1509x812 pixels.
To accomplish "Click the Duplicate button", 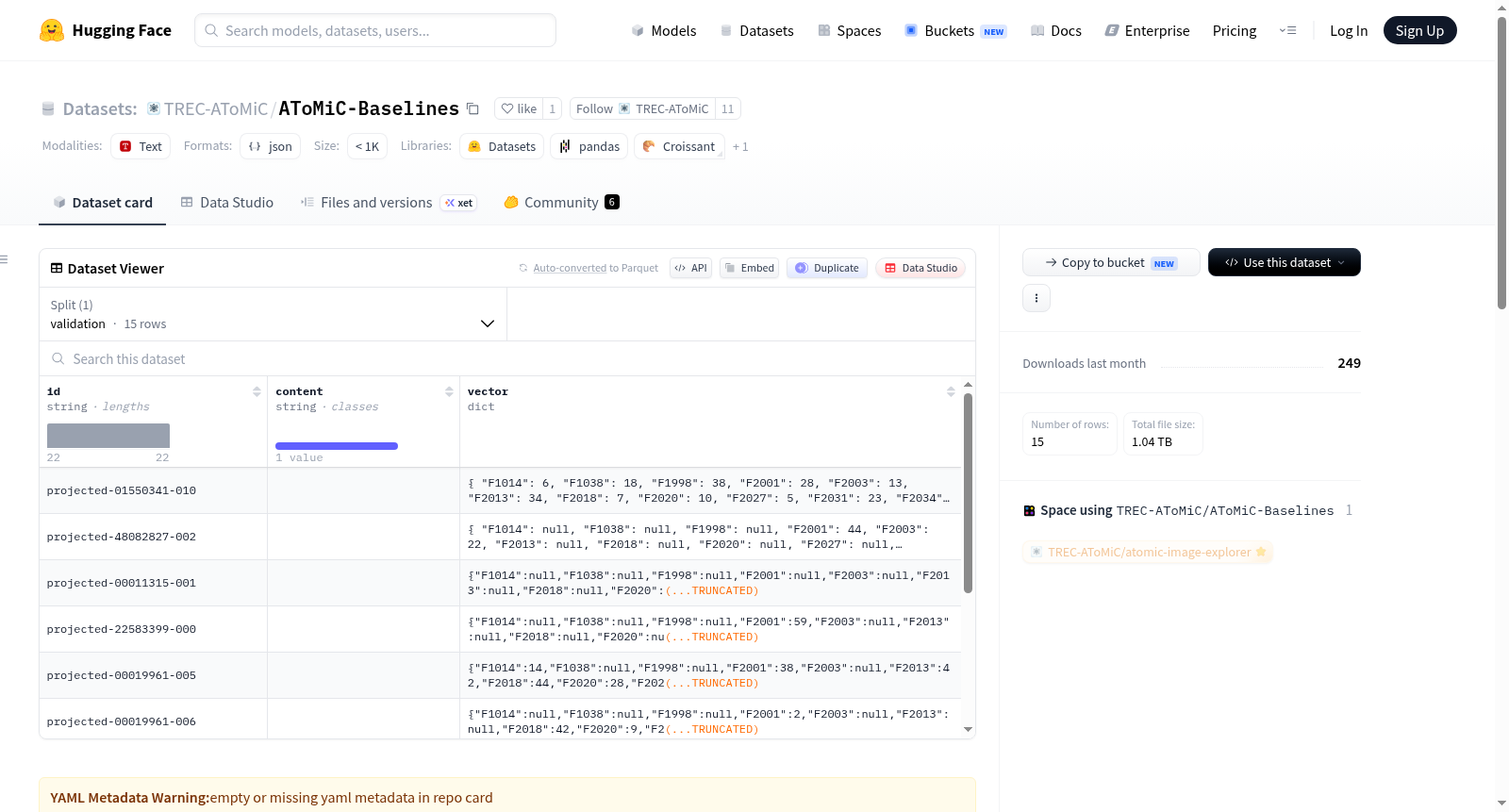I will (827, 268).
